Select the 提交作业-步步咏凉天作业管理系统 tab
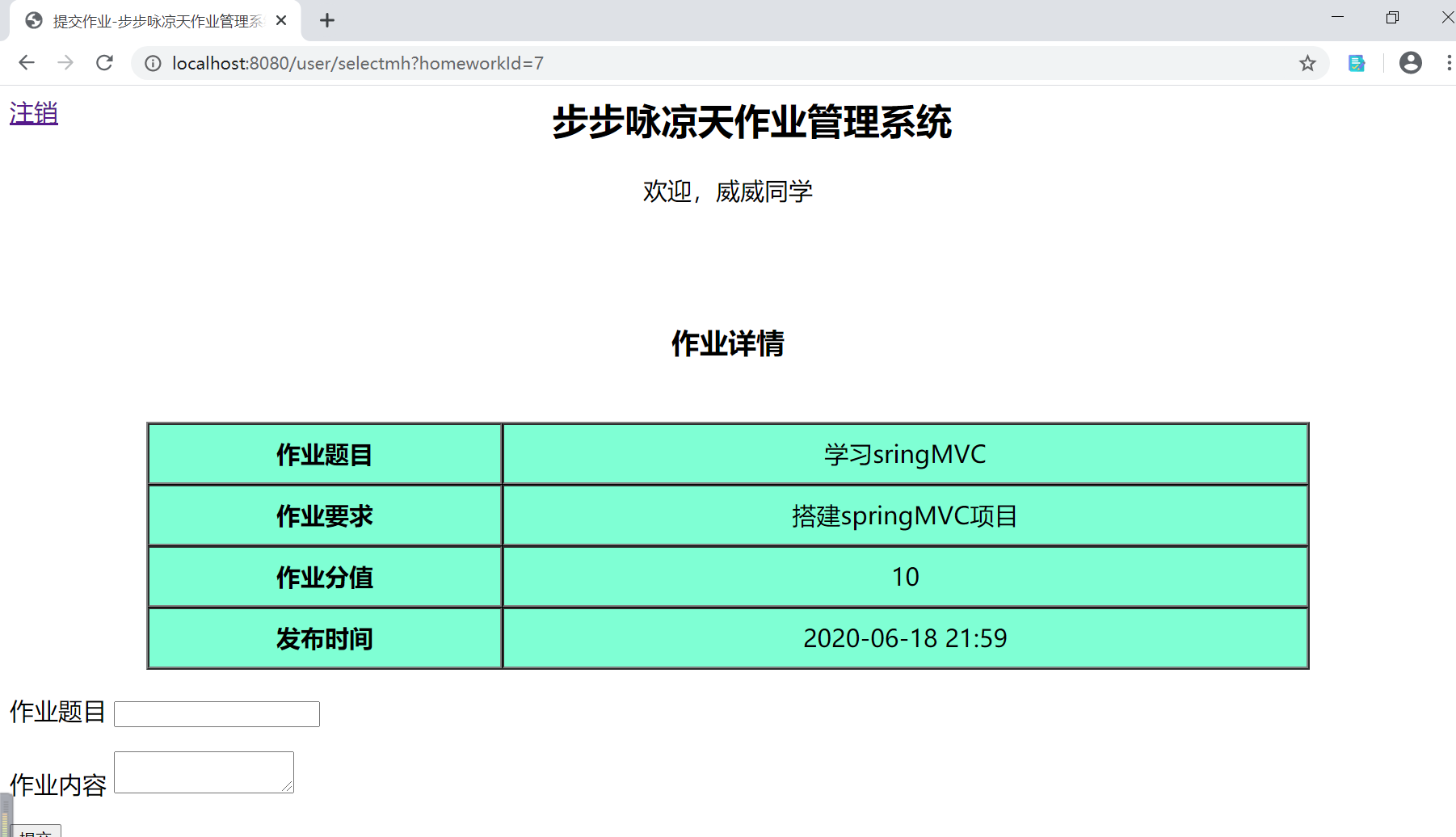 pyautogui.click(x=155, y=21)
